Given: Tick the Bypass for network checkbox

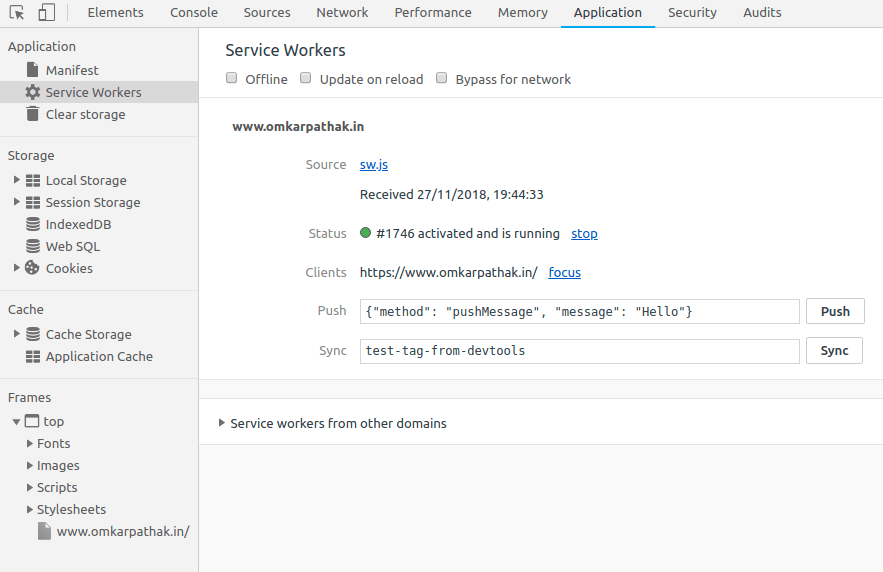Looking at the screenshot, I should (442, 78).
